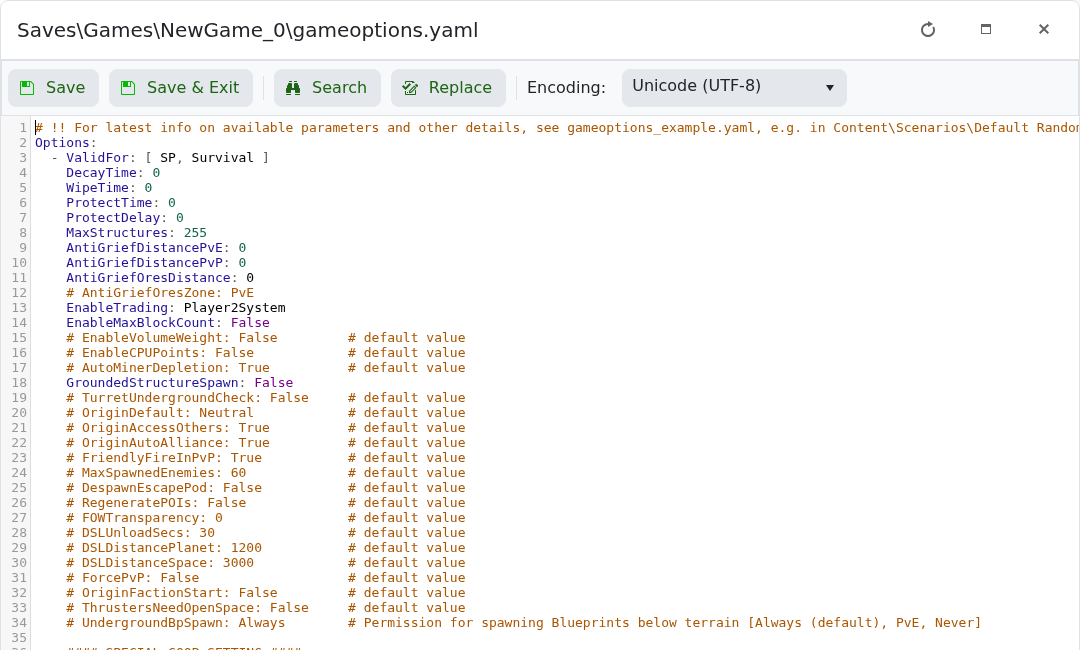Click 'gameoptions_example.yaml' in line 1 comment
The image size is (1080, 650).
coord(661,128)
